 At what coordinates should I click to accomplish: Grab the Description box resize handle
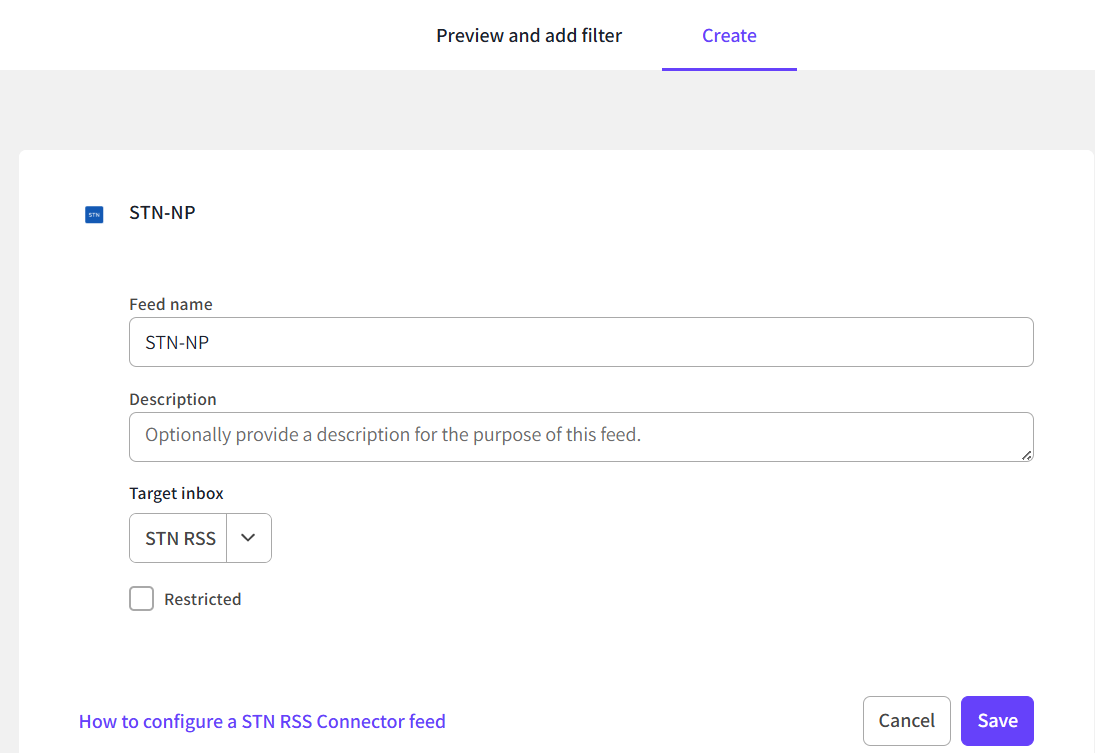(1026, 455)
